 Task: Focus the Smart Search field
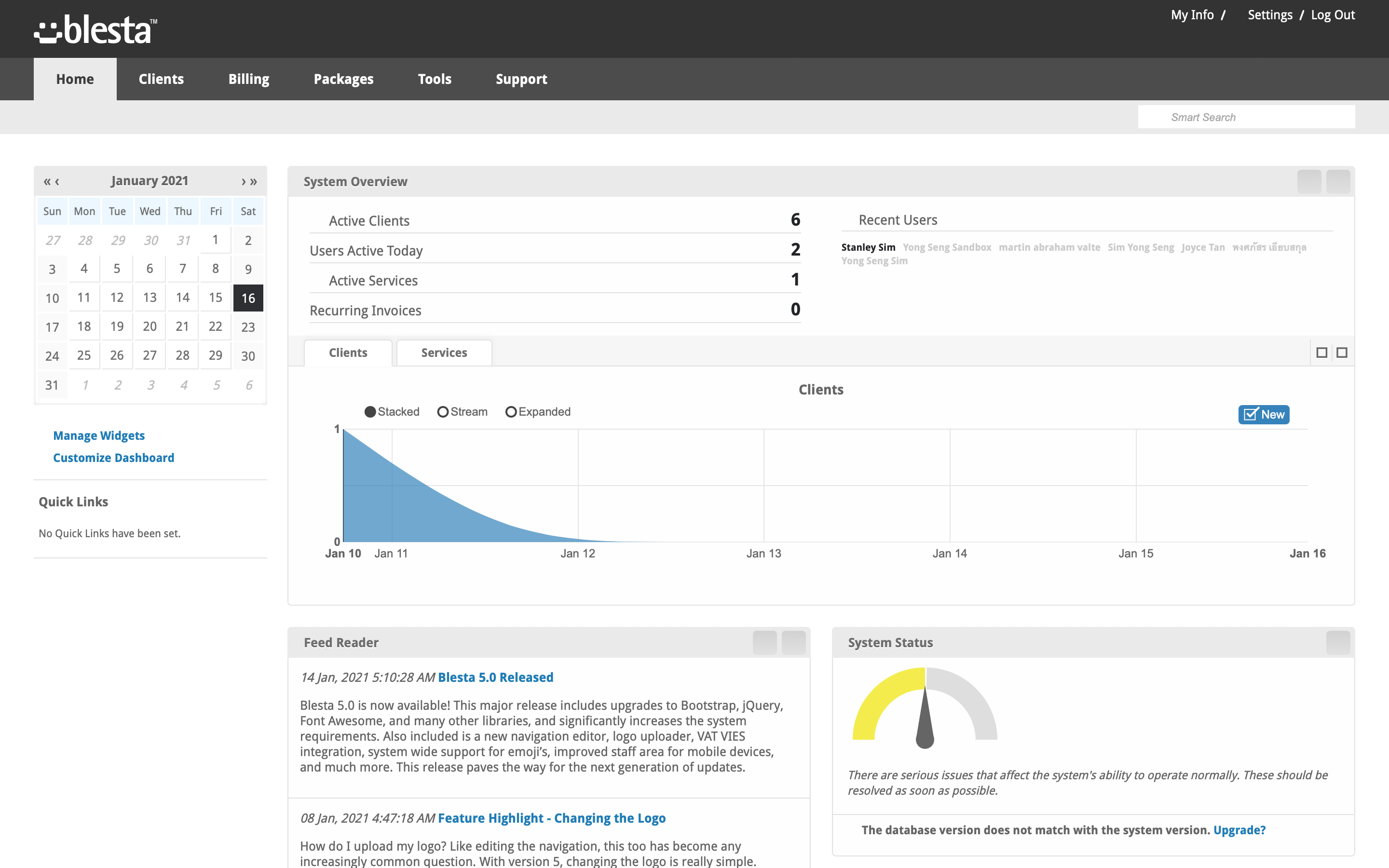click(1246, 117)
